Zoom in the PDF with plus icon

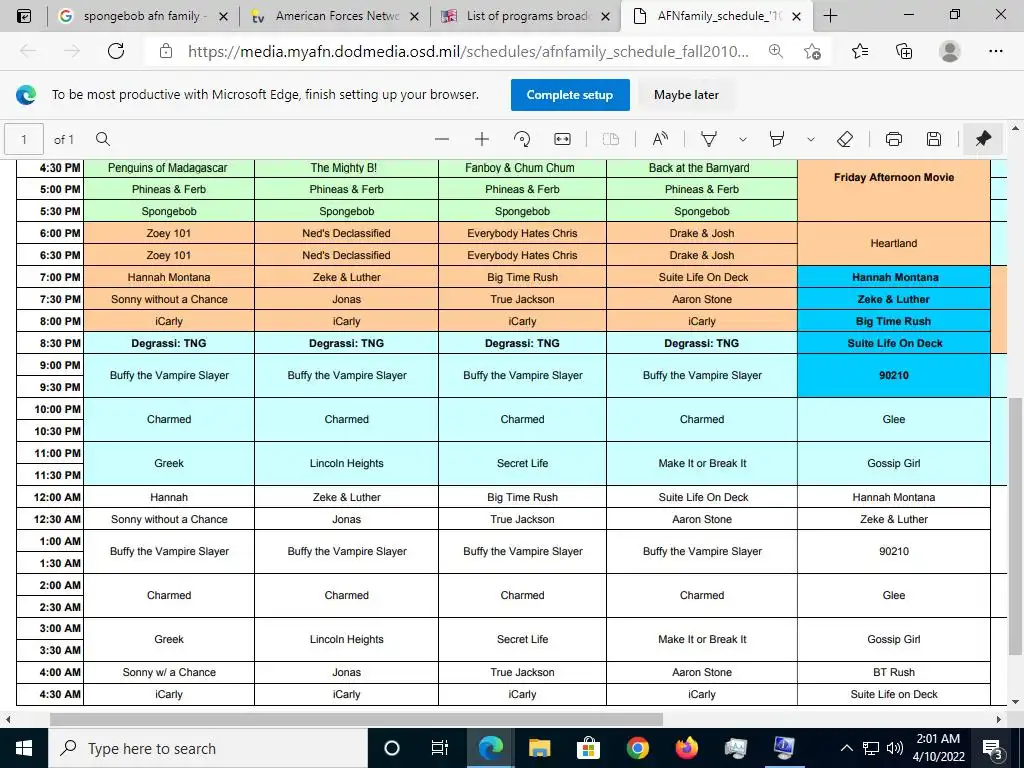click(x=482, y=139)
